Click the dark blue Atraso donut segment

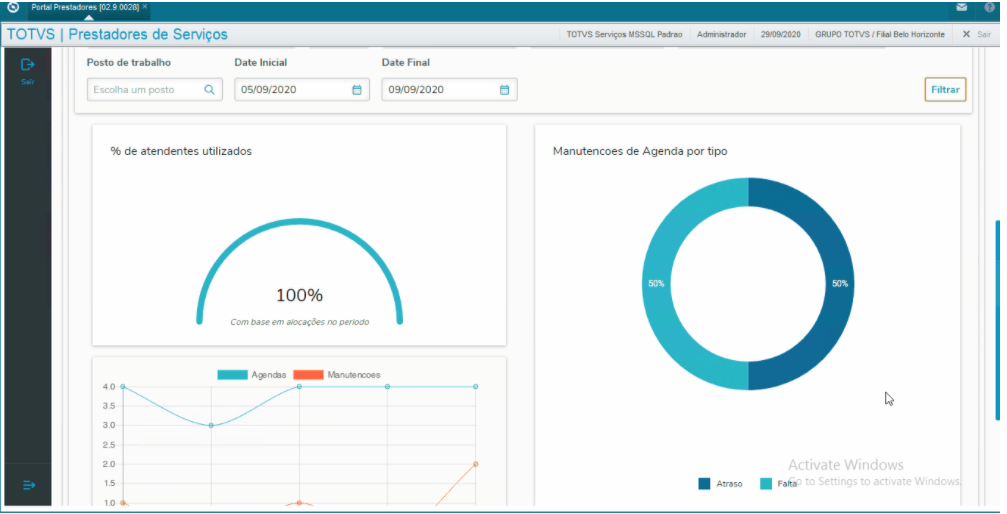(x=839, y=283)
